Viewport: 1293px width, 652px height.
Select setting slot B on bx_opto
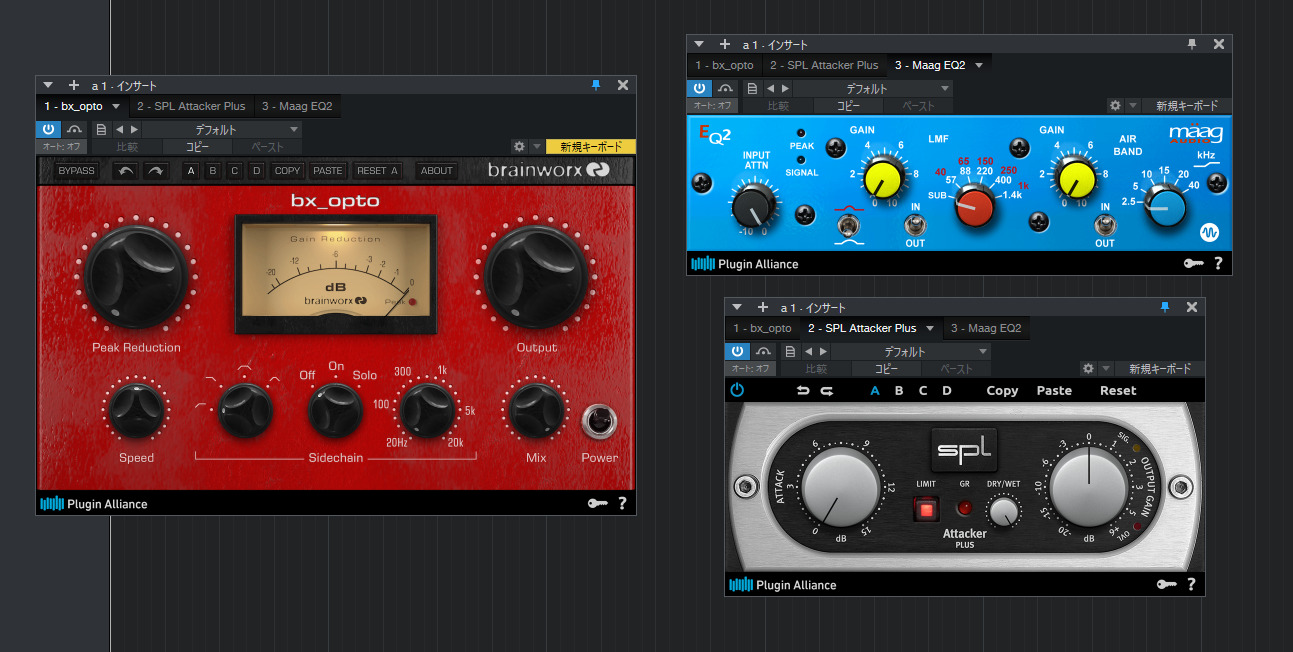tap(213, 171)
